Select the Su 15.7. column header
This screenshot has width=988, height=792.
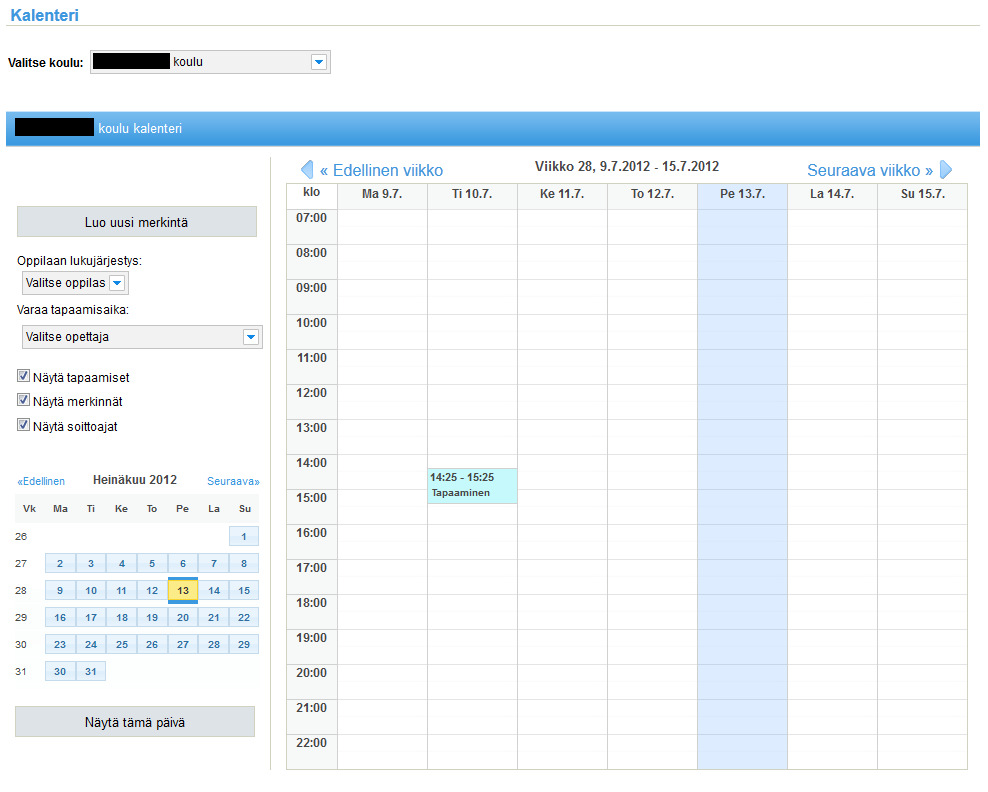[922, 194]
